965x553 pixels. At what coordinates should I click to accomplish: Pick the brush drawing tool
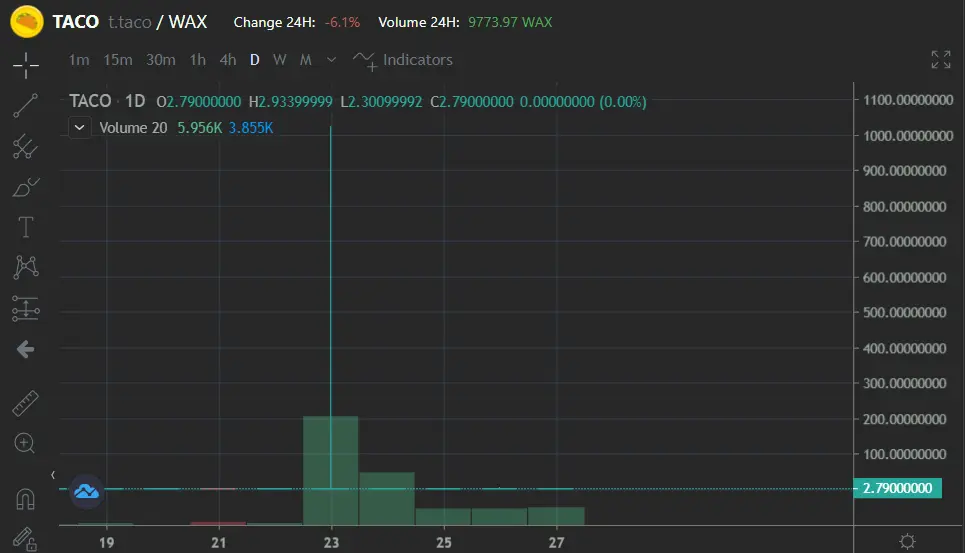25,187
